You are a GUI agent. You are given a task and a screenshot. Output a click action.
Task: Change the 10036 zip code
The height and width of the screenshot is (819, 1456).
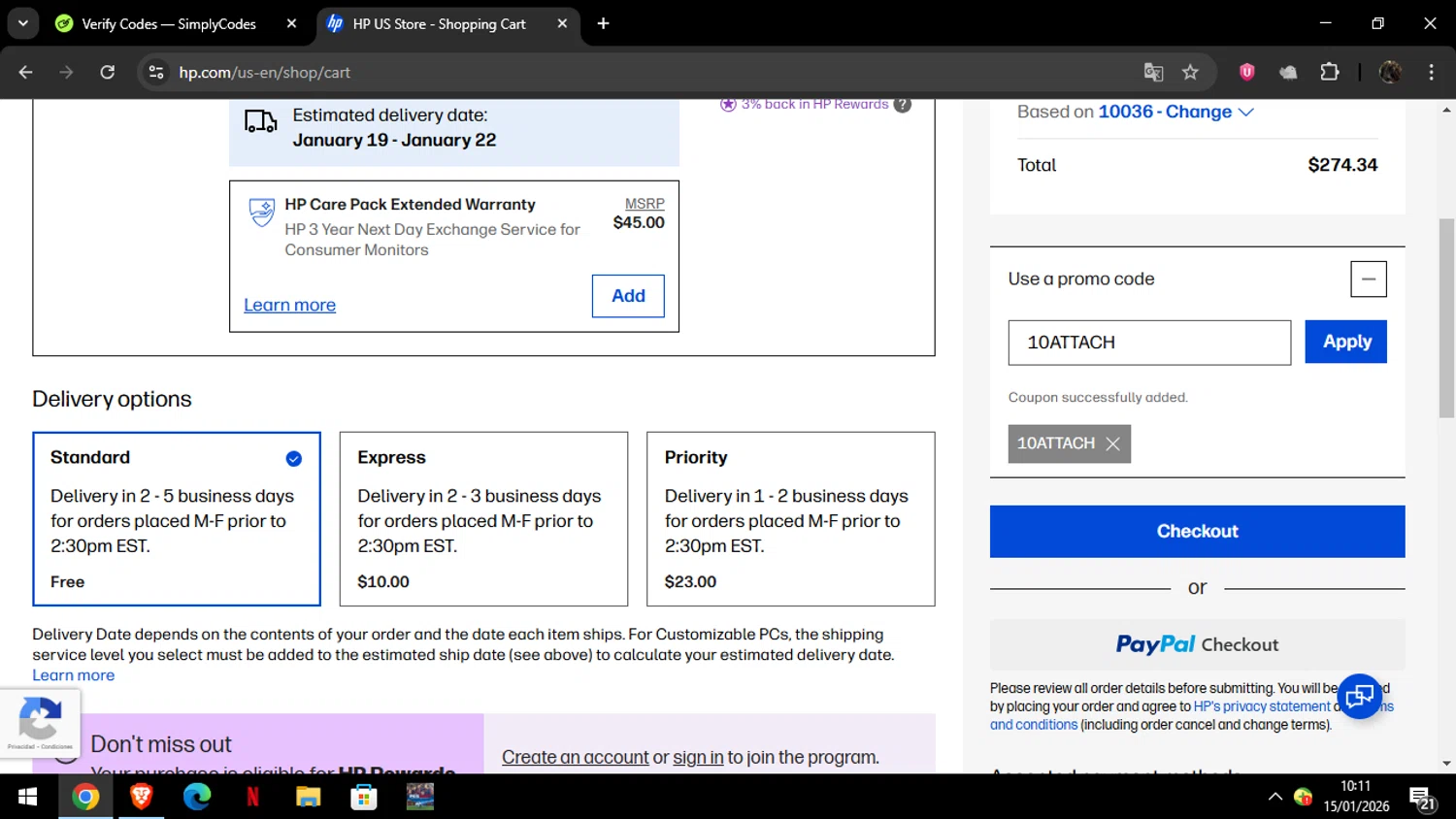[1175, 112]
